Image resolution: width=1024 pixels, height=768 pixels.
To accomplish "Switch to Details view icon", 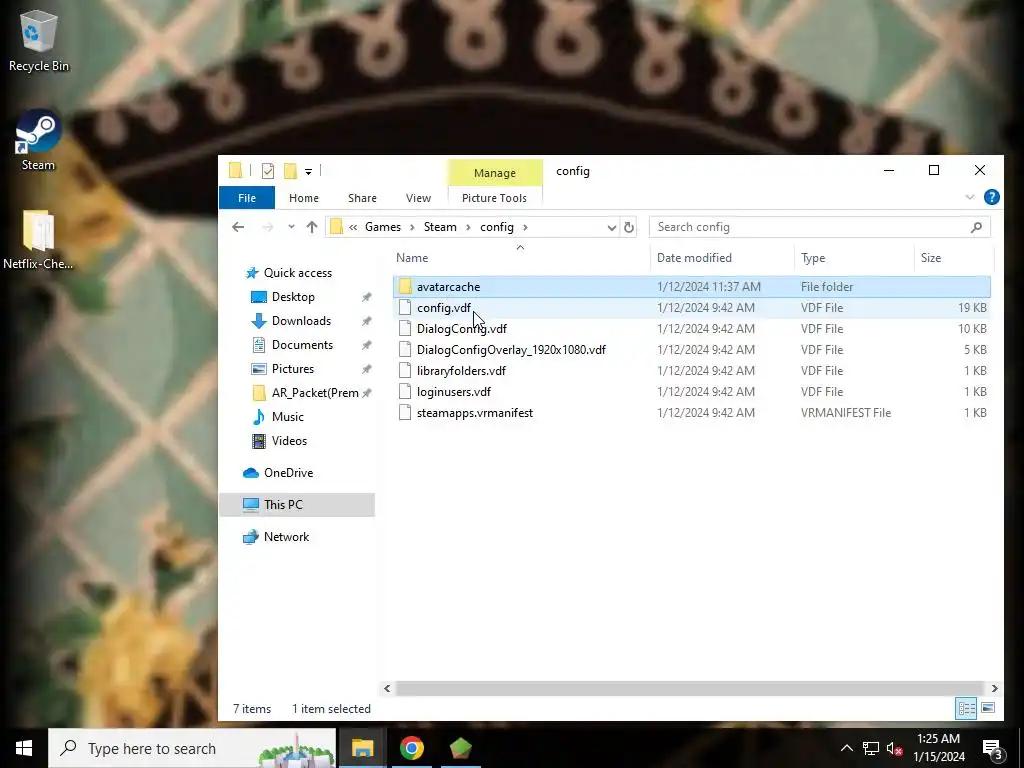I will [967, 709].
